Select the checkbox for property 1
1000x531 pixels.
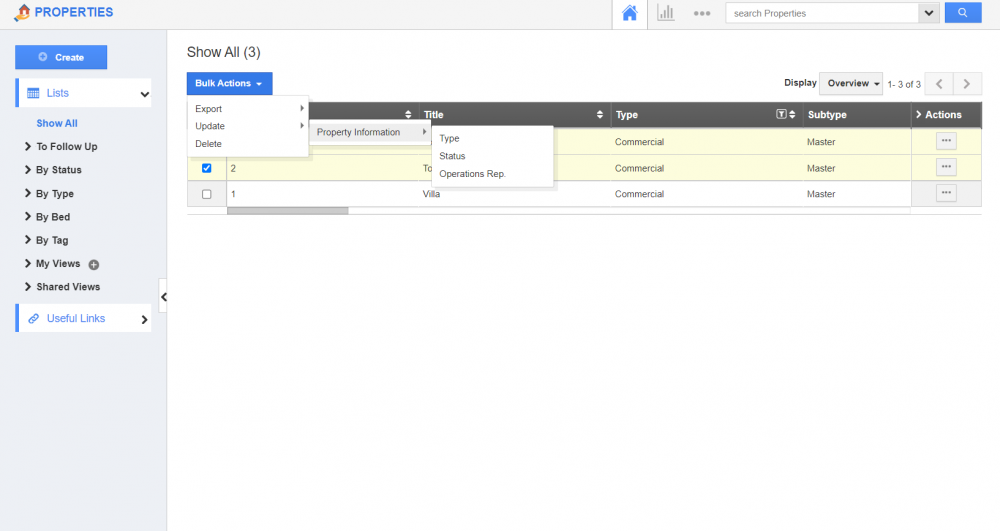coord(207,194)
